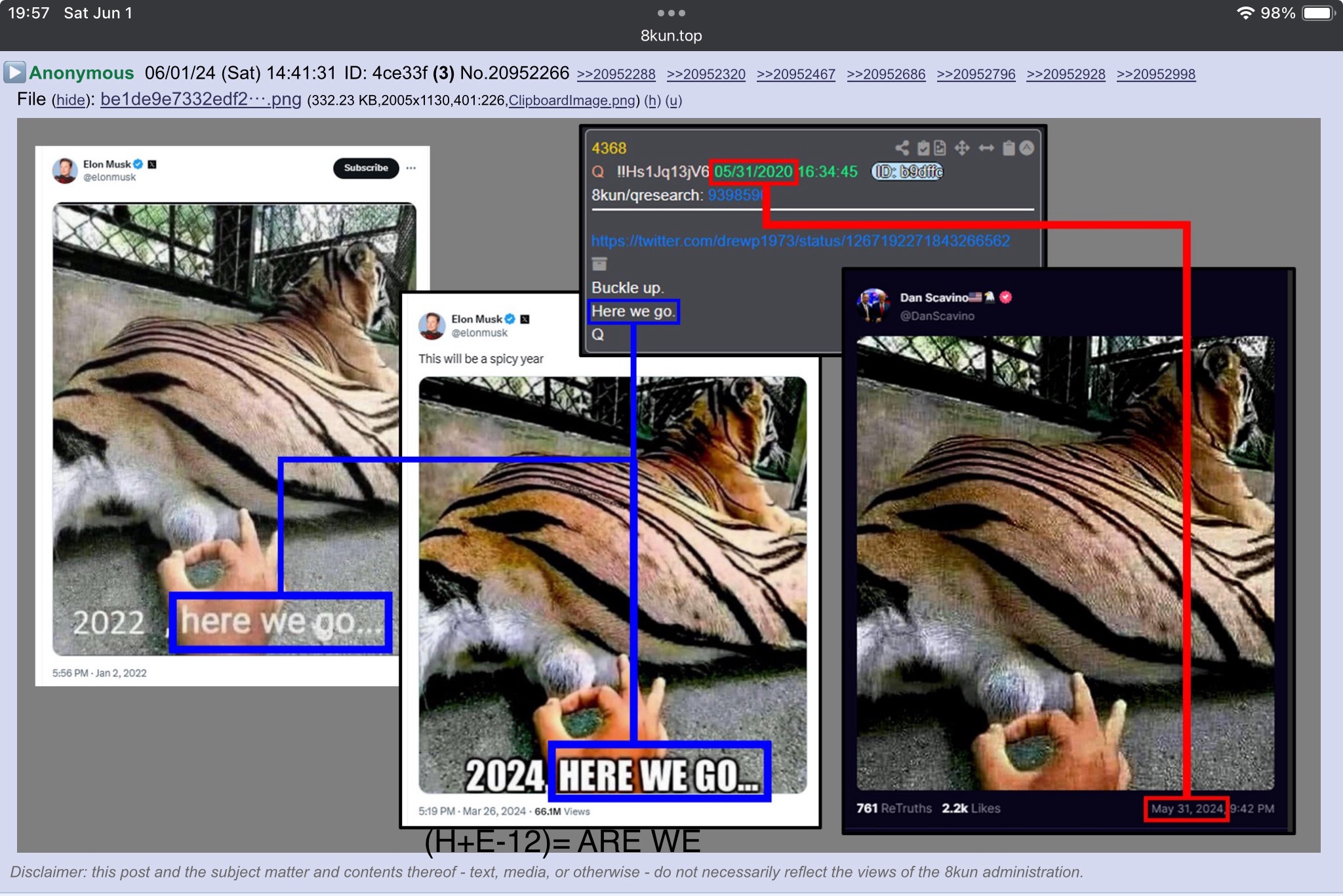Click the document icon in Q post toolbar
This screenshot has height=896, width=1343.
[940, 148]
